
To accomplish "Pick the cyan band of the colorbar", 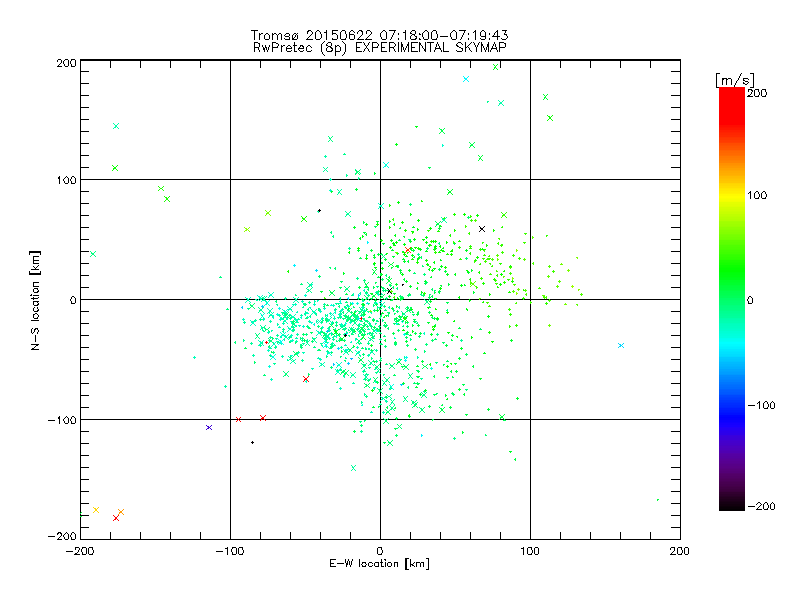I will click(x=732, y=347).
